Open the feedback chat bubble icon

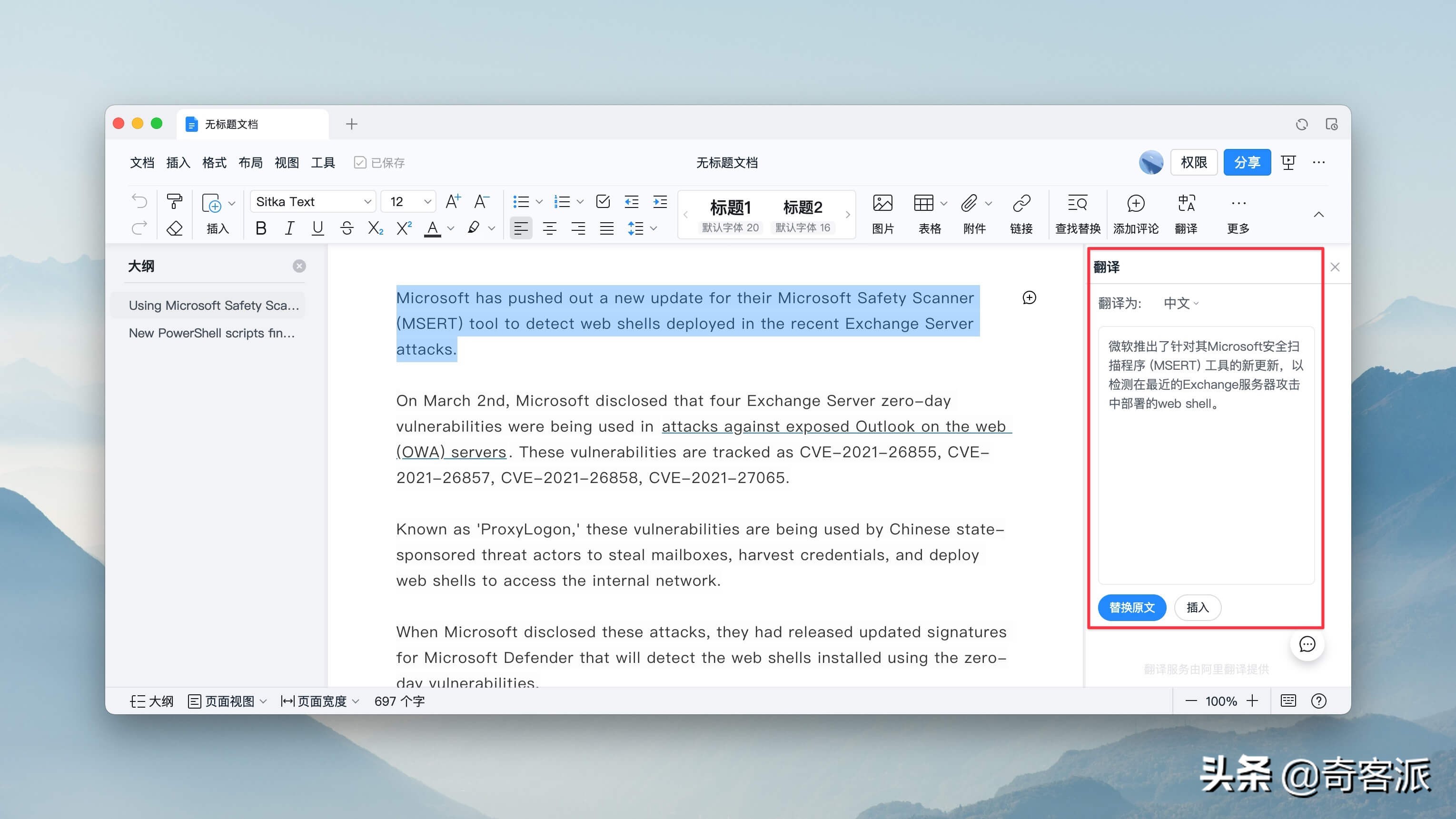tap(1307, 644)
